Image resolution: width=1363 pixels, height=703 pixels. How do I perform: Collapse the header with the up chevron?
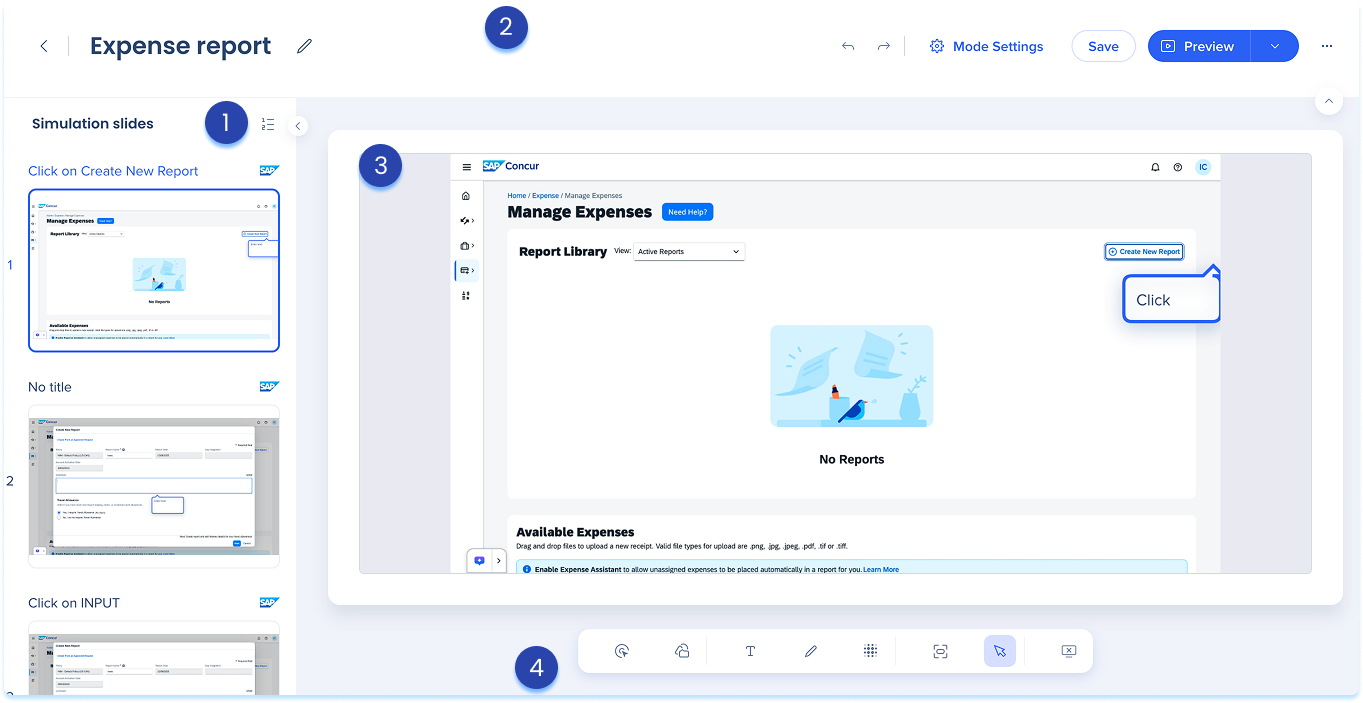[1328, 101]
